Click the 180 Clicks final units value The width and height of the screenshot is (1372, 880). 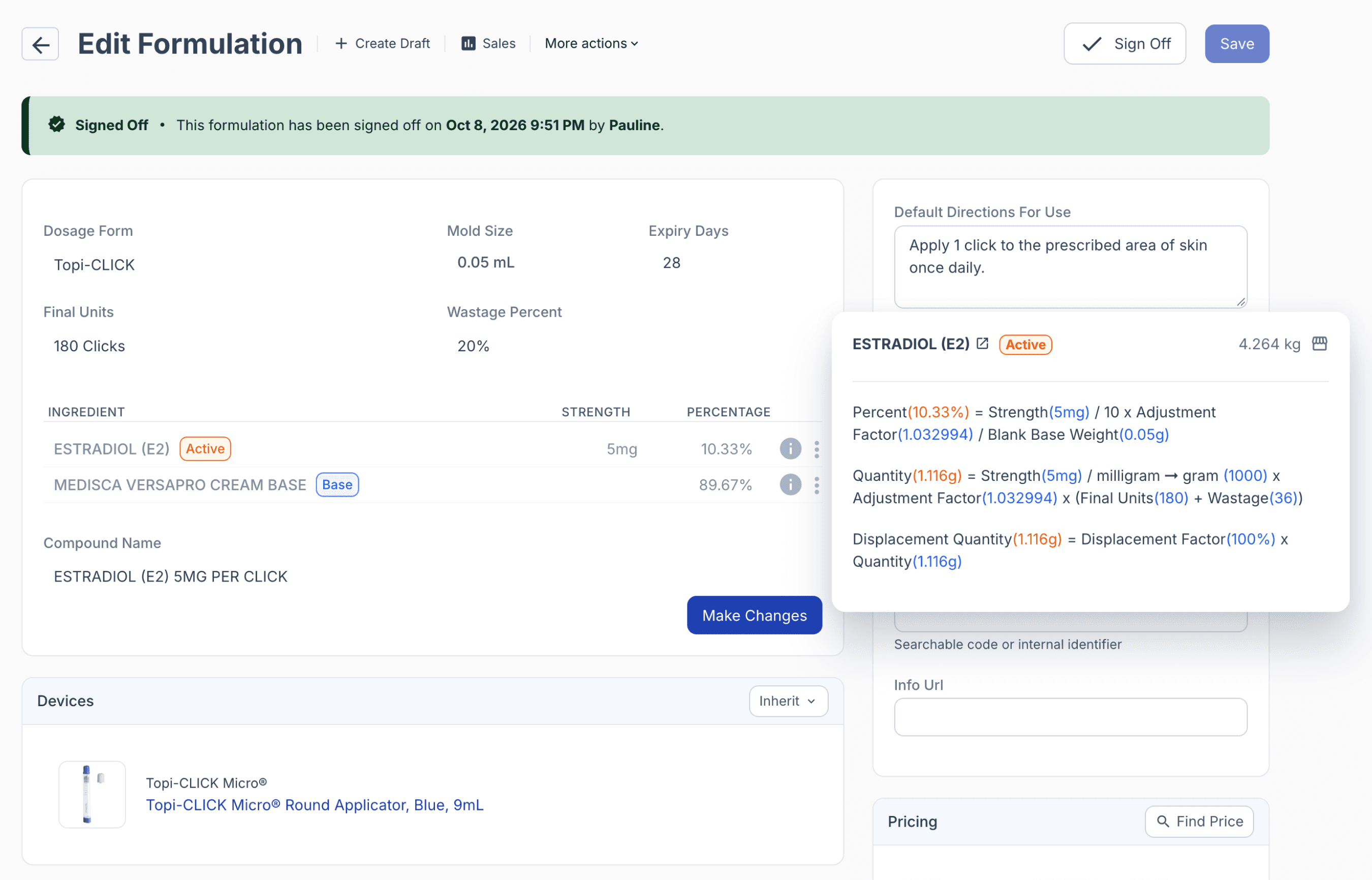(89, 346)
